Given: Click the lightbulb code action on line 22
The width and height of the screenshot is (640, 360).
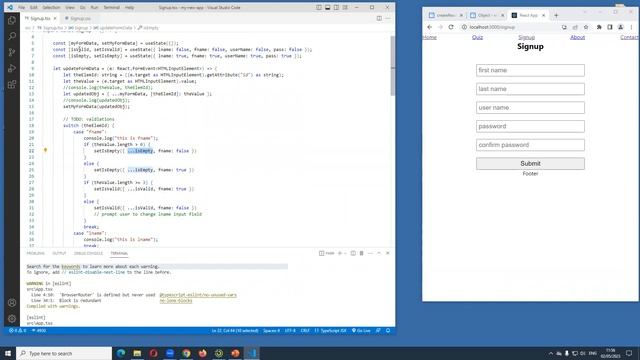Looking at the screenshot, I should (x=45, y=150).
